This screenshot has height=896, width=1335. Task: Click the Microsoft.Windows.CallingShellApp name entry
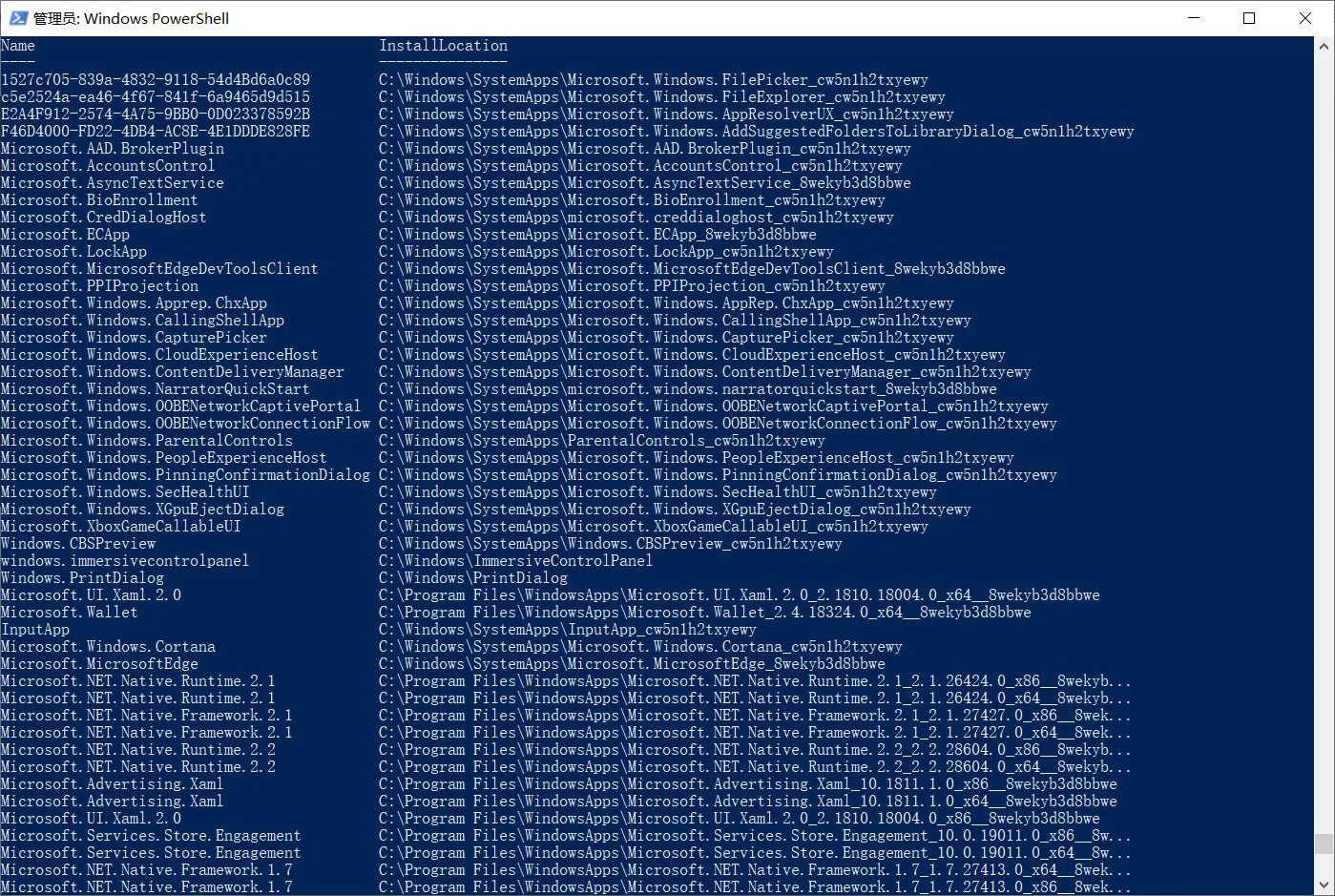pos(142,321)
